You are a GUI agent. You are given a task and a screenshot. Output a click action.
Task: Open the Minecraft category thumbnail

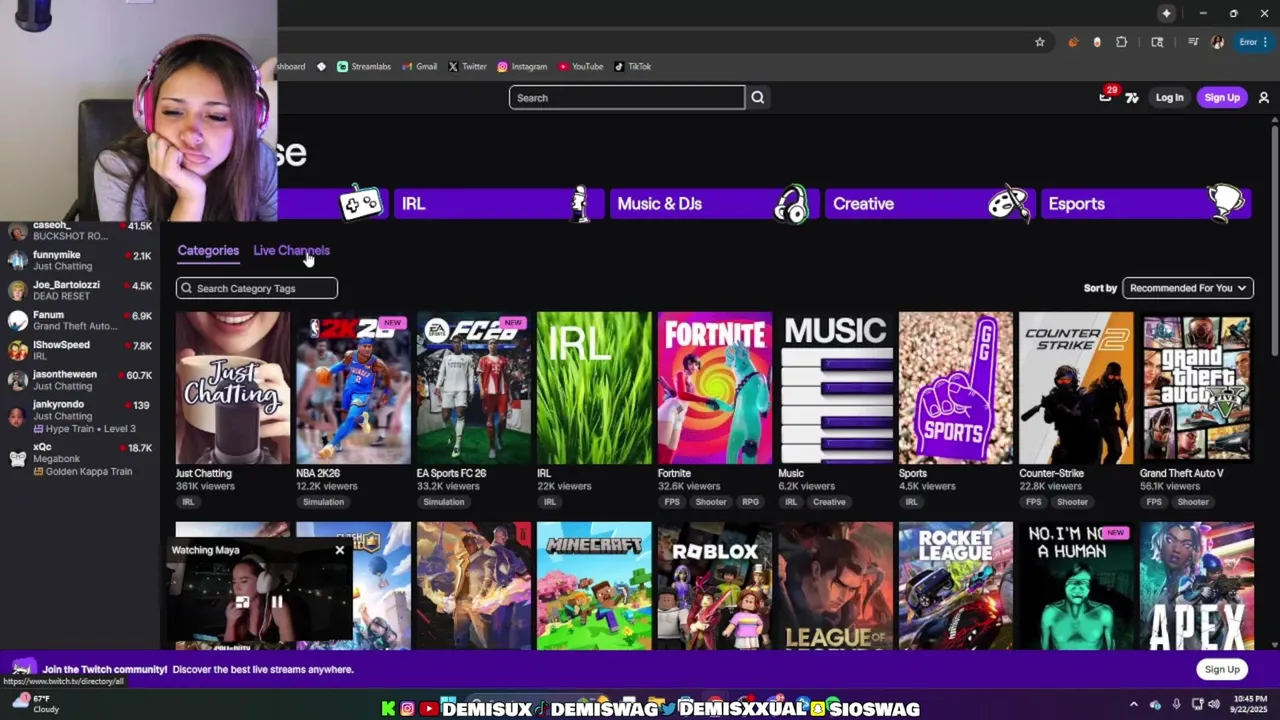(x=594, y=586)
